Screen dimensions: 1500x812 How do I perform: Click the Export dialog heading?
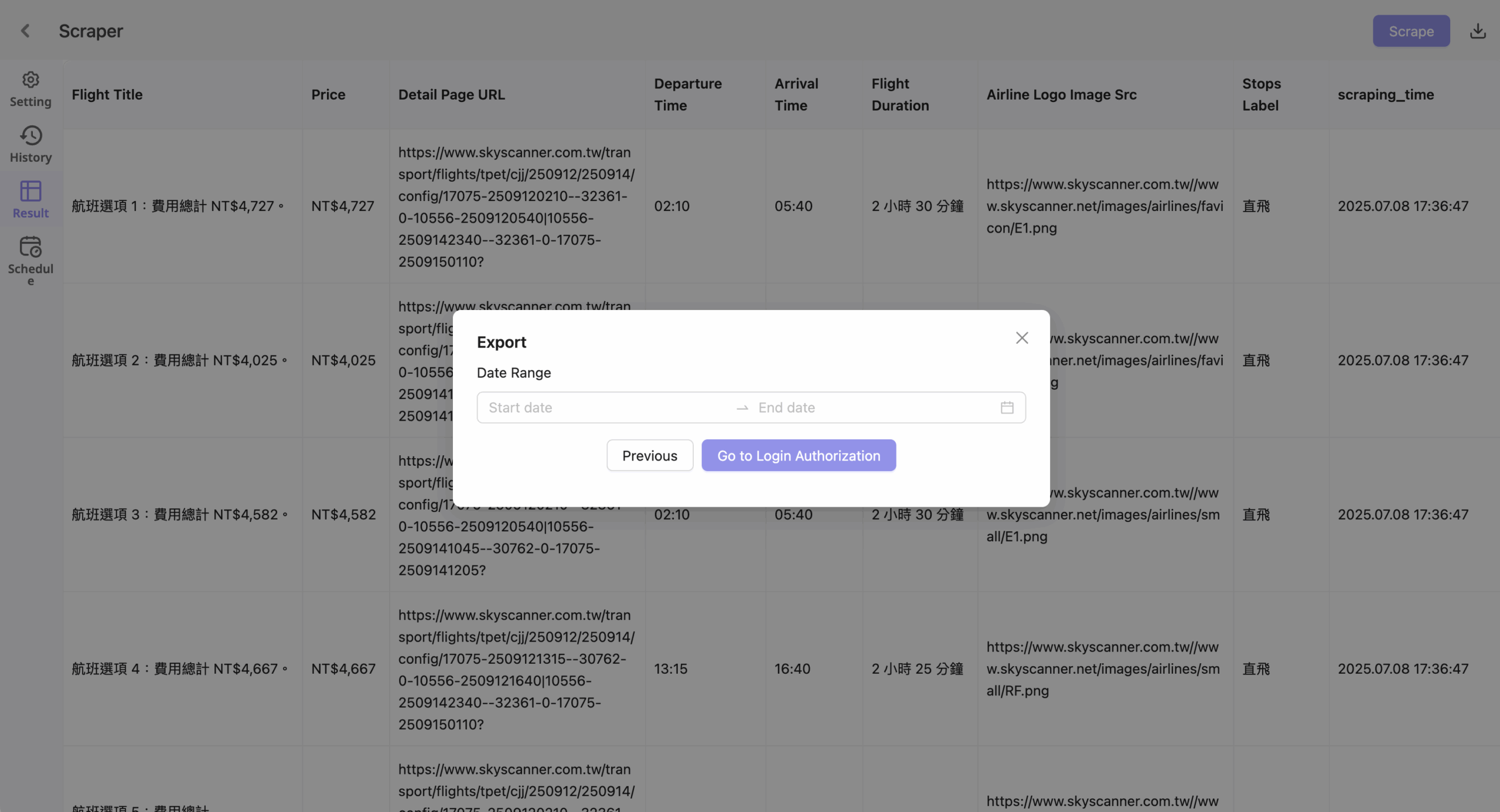(502, 342)
